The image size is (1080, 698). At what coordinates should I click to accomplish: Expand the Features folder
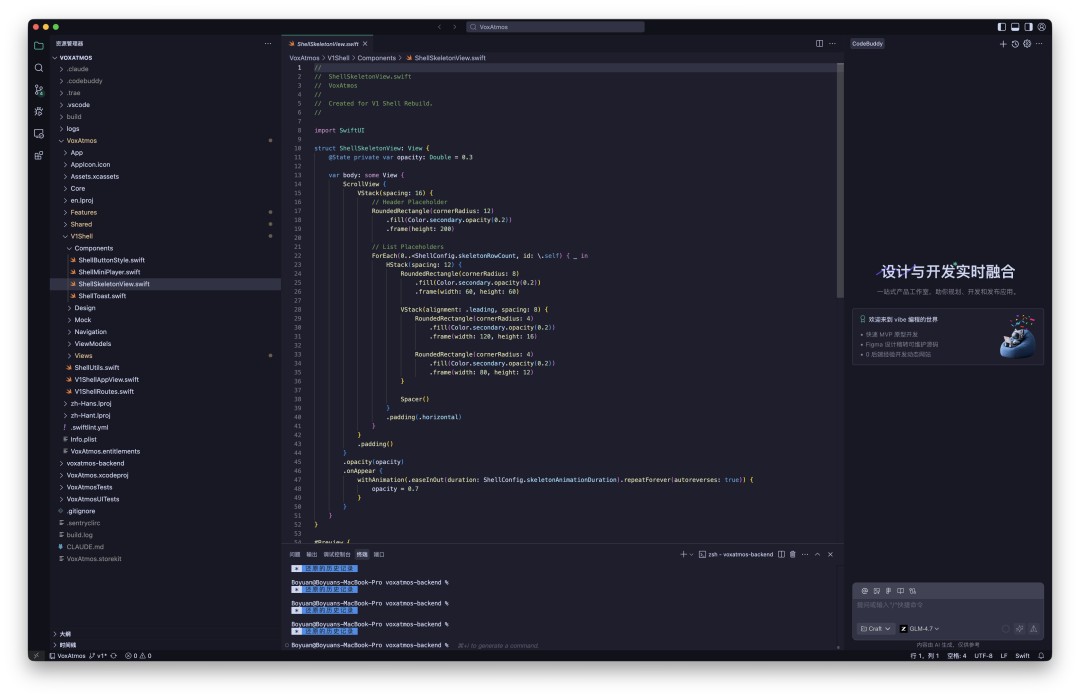[84, 212]
